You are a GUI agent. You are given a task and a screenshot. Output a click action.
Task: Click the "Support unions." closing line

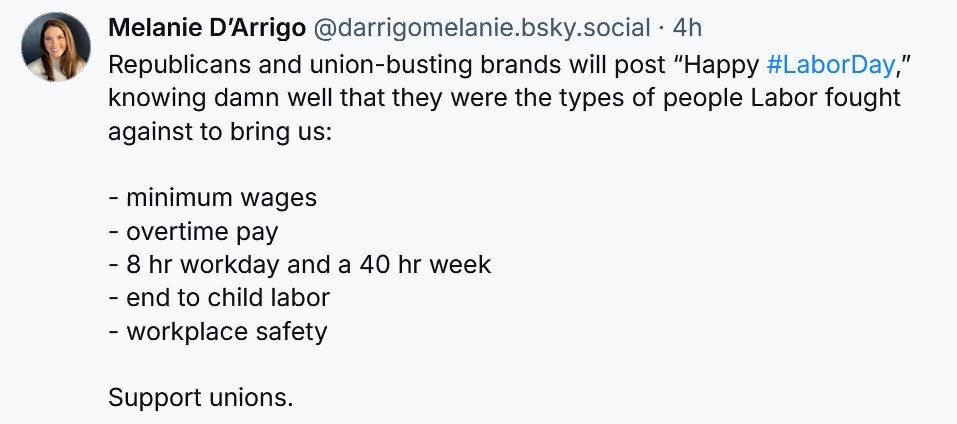tap(201, 397)
